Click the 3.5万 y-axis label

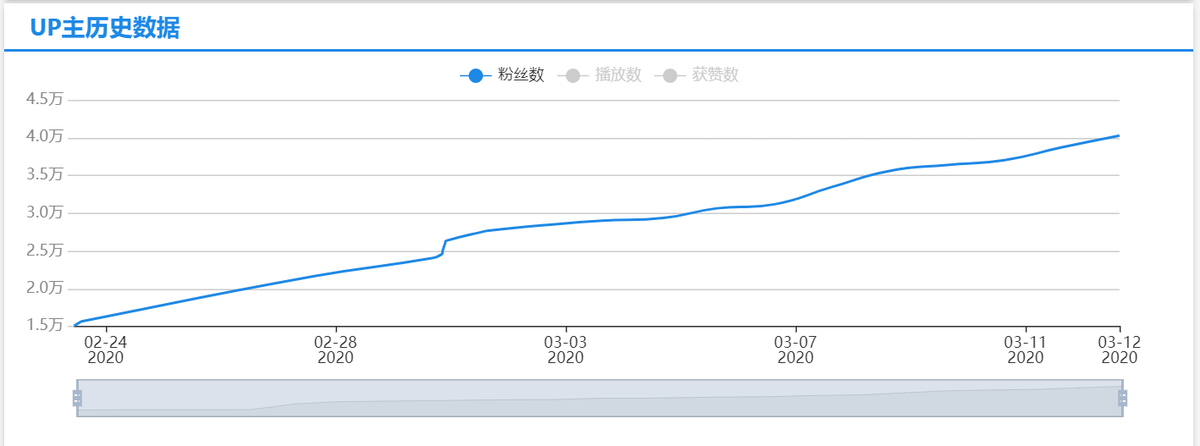(45, 174)
